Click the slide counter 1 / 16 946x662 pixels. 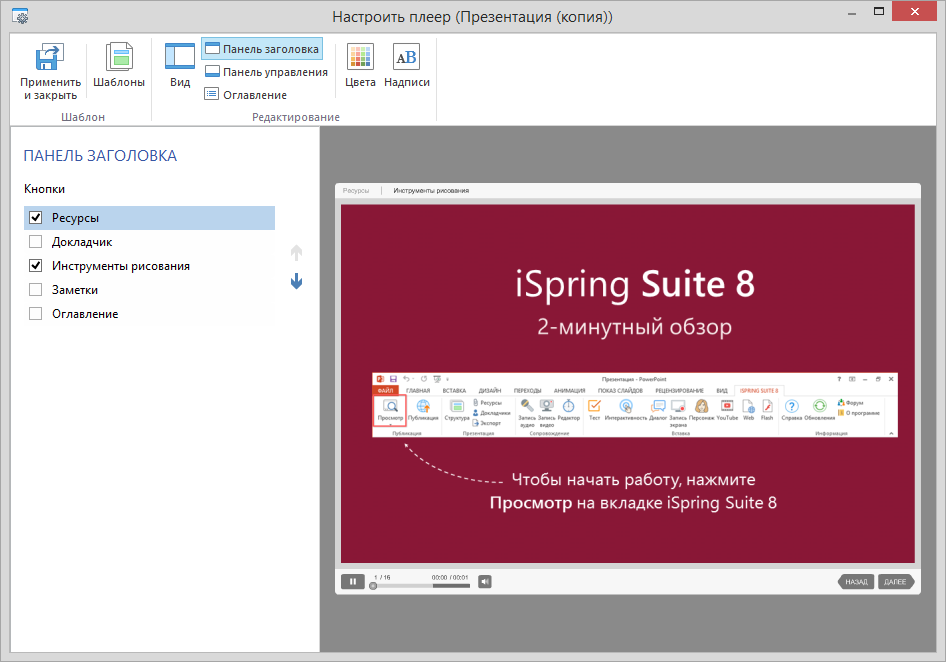[x=383, y=578]
